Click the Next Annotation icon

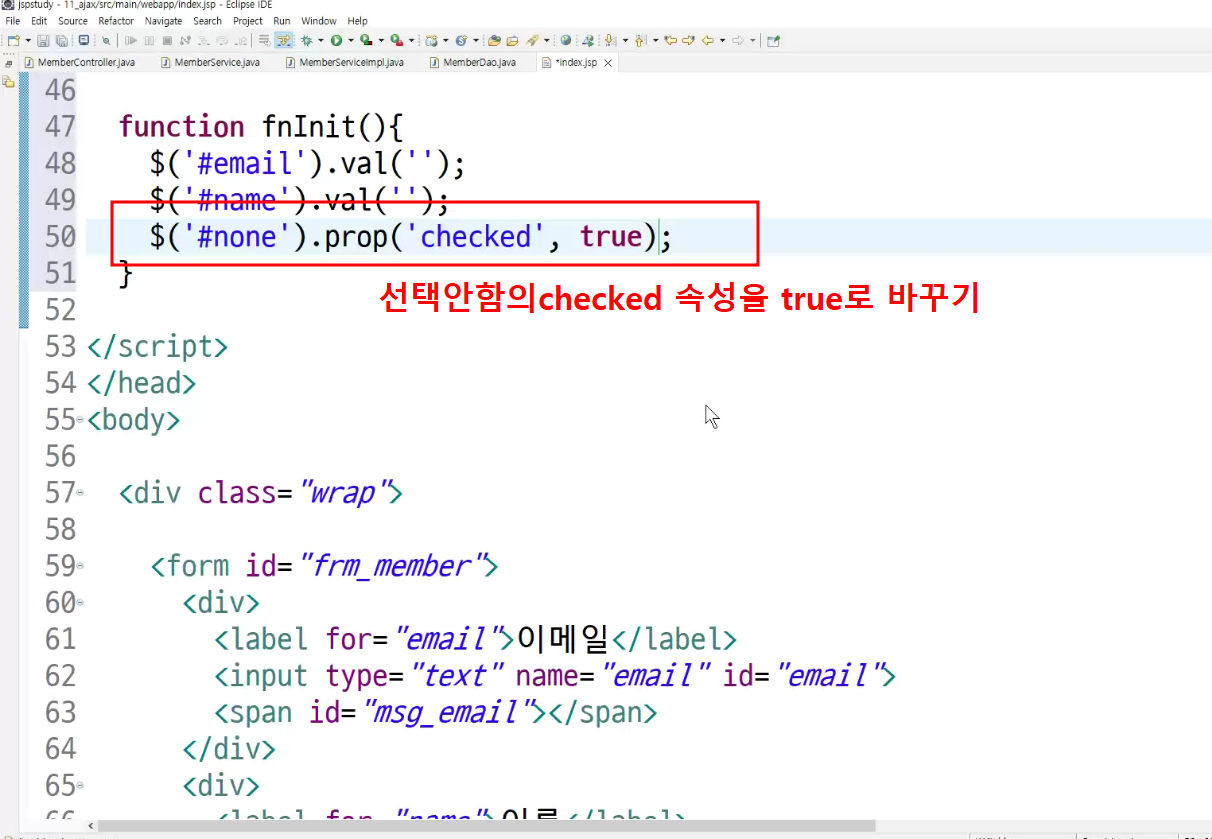coord(610,40)
